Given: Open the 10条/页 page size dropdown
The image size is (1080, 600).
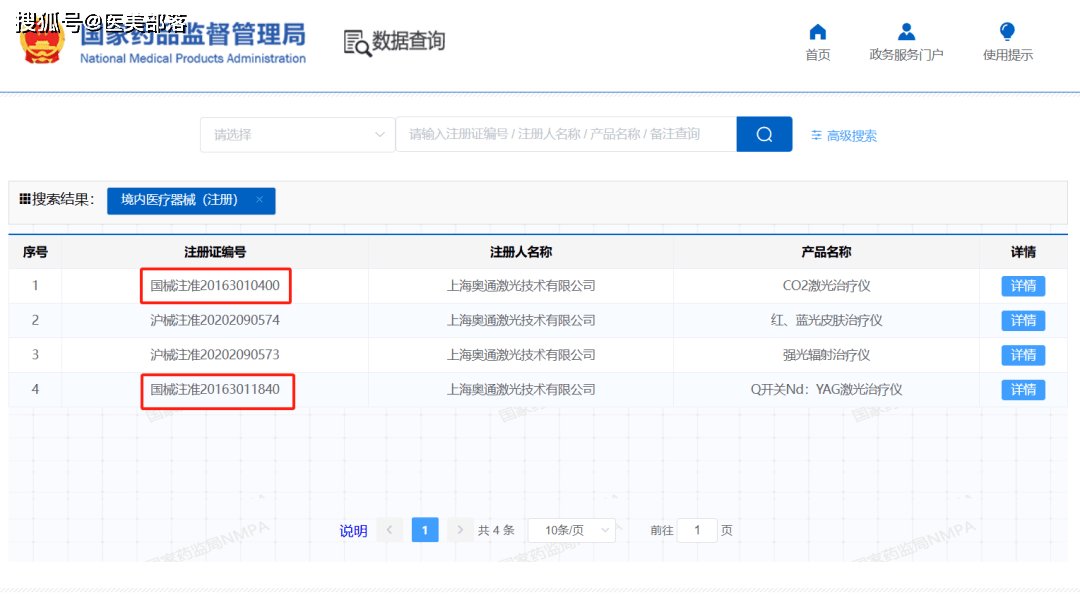Looking at the screenshot, I should (571, 531).
